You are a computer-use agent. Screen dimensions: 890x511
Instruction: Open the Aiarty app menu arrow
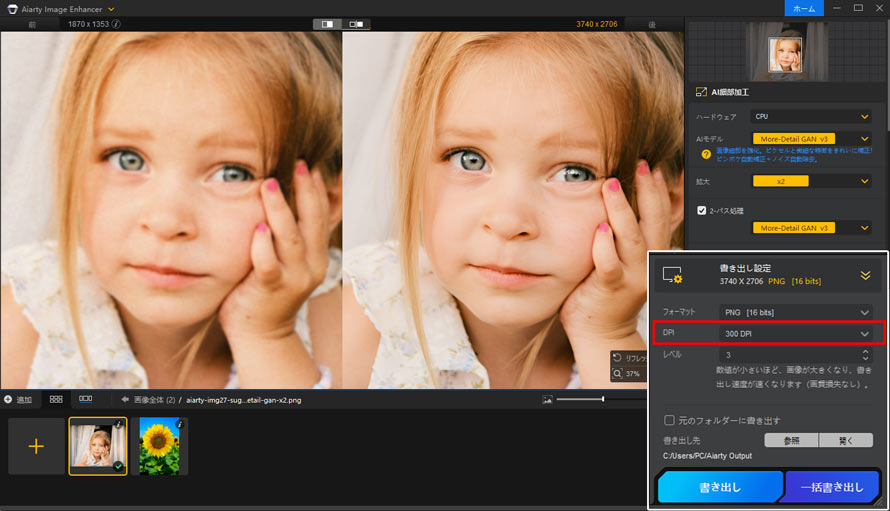click(x=111, y=9)
